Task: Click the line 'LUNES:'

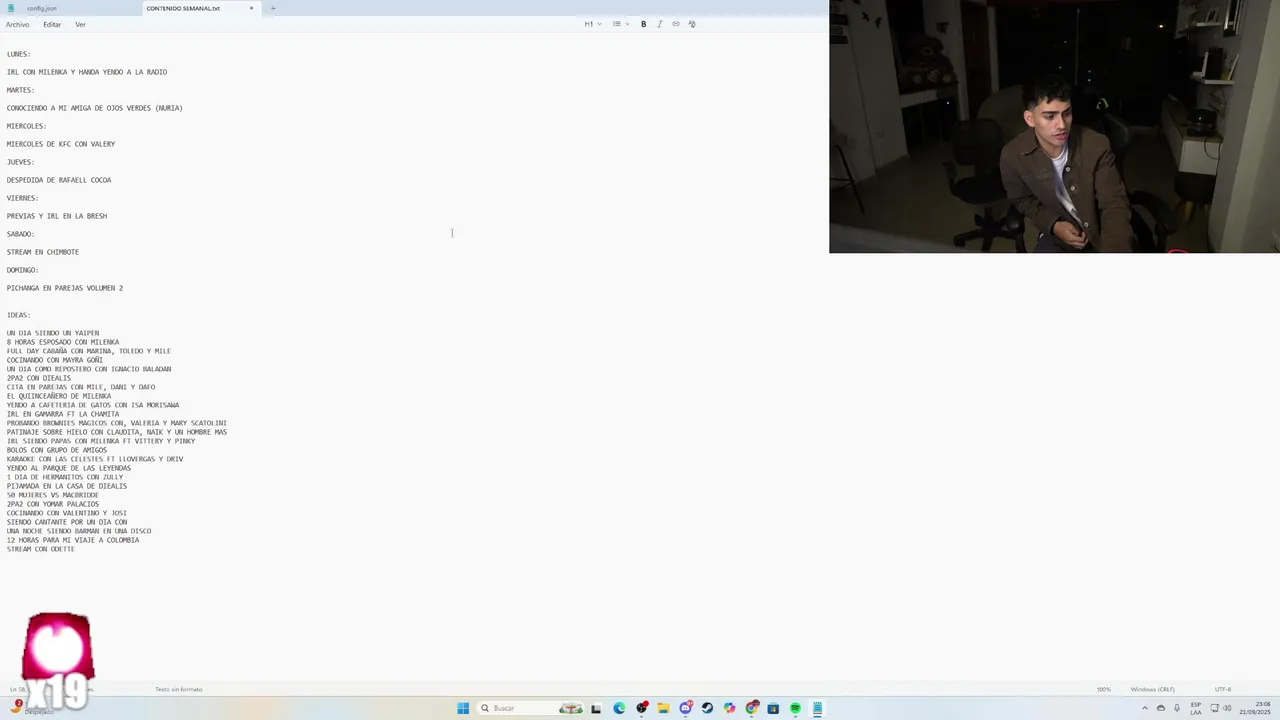Action: coord(19,54)
